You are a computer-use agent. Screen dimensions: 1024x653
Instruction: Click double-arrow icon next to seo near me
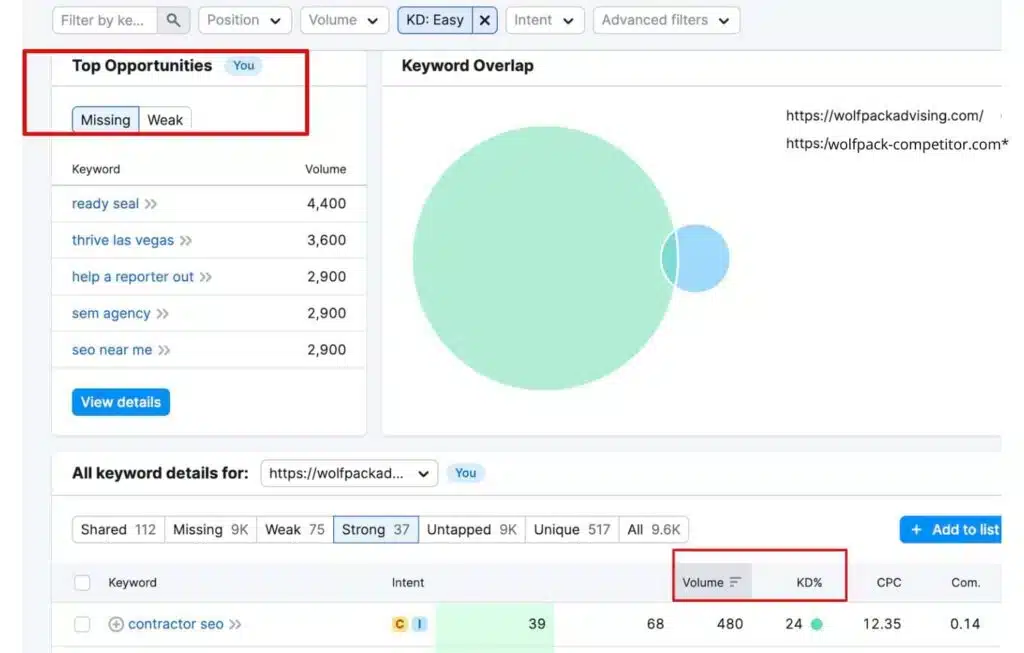164,350
